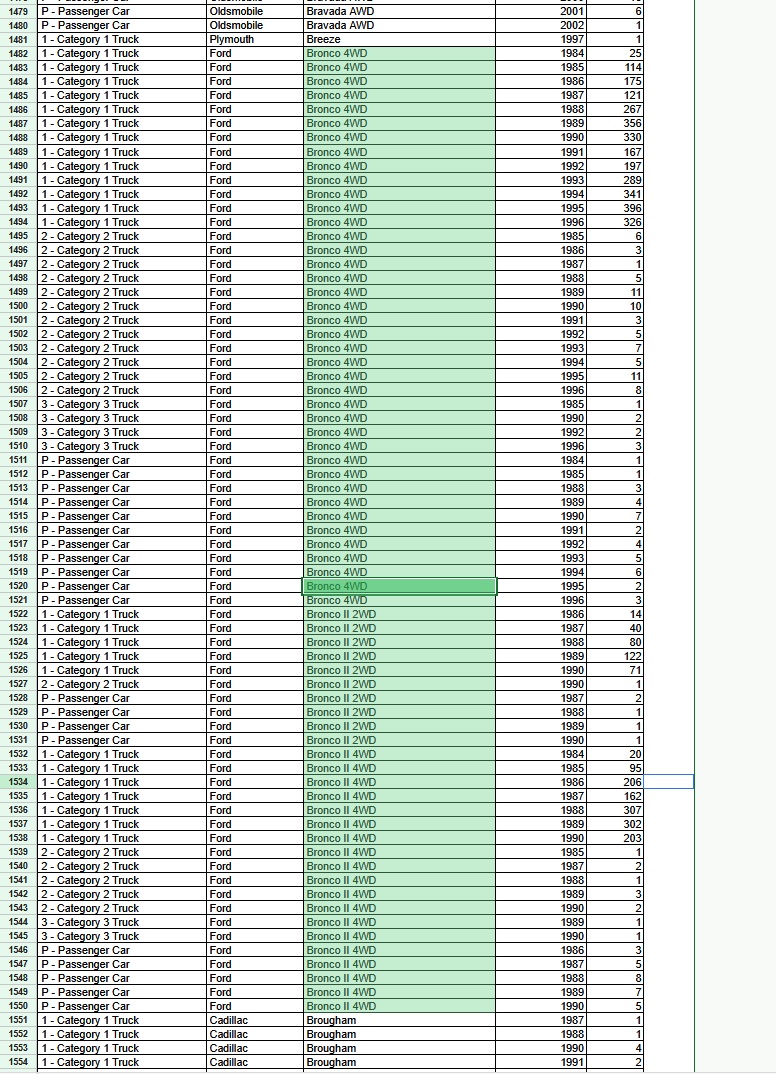Click the count cell showing 197
The height and width of the screenshot is (1074, 776).
[x=615, y=166]
